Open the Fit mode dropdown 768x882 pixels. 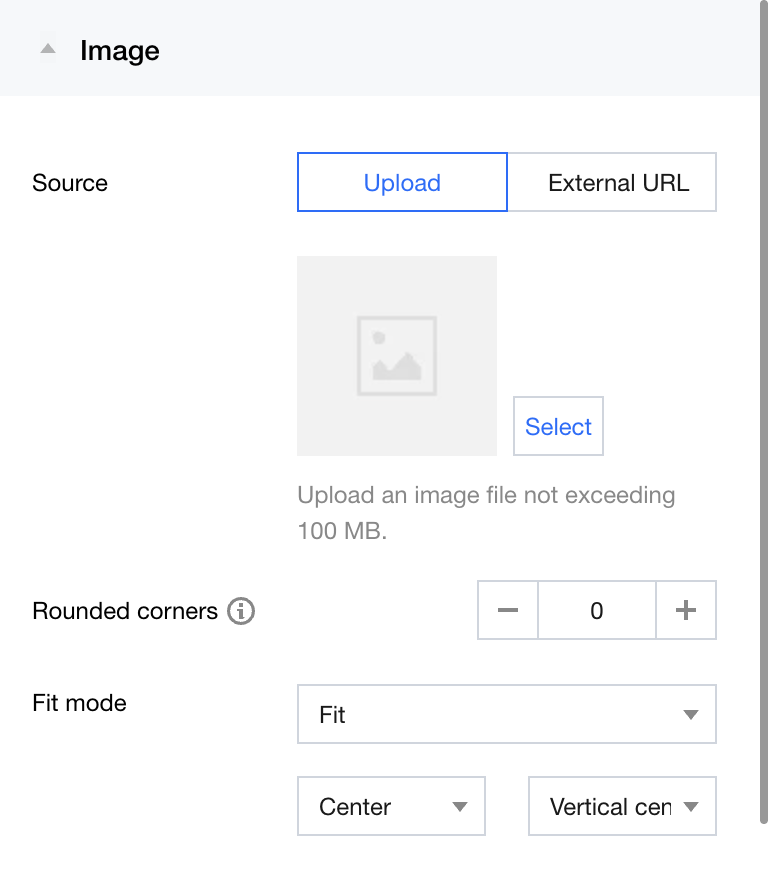click(x=490, y=715)
